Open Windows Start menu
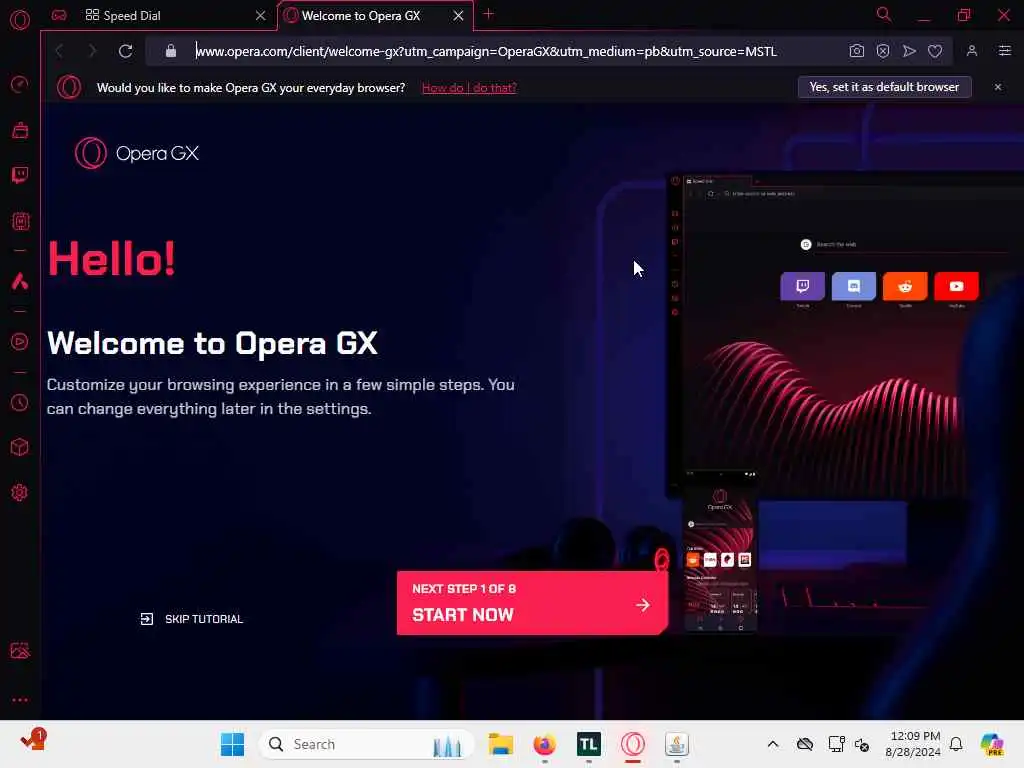This screenshot has height=768, width=1024. point(232,744)
